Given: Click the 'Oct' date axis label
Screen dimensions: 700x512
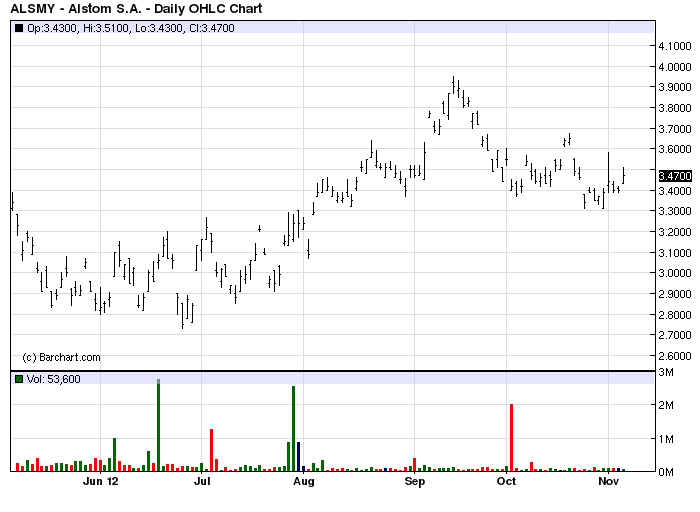Looking at the screenshot, I should [x=507, y=481].
